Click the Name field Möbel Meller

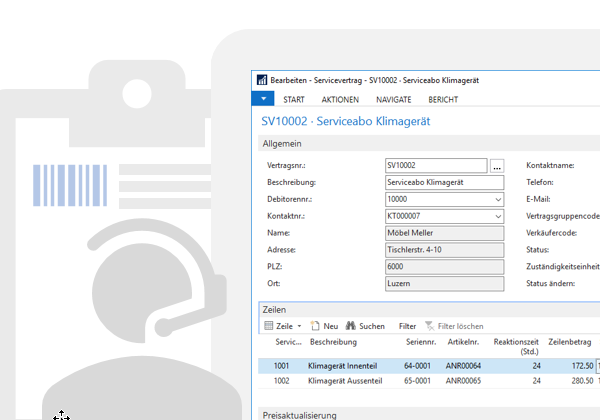445,233
